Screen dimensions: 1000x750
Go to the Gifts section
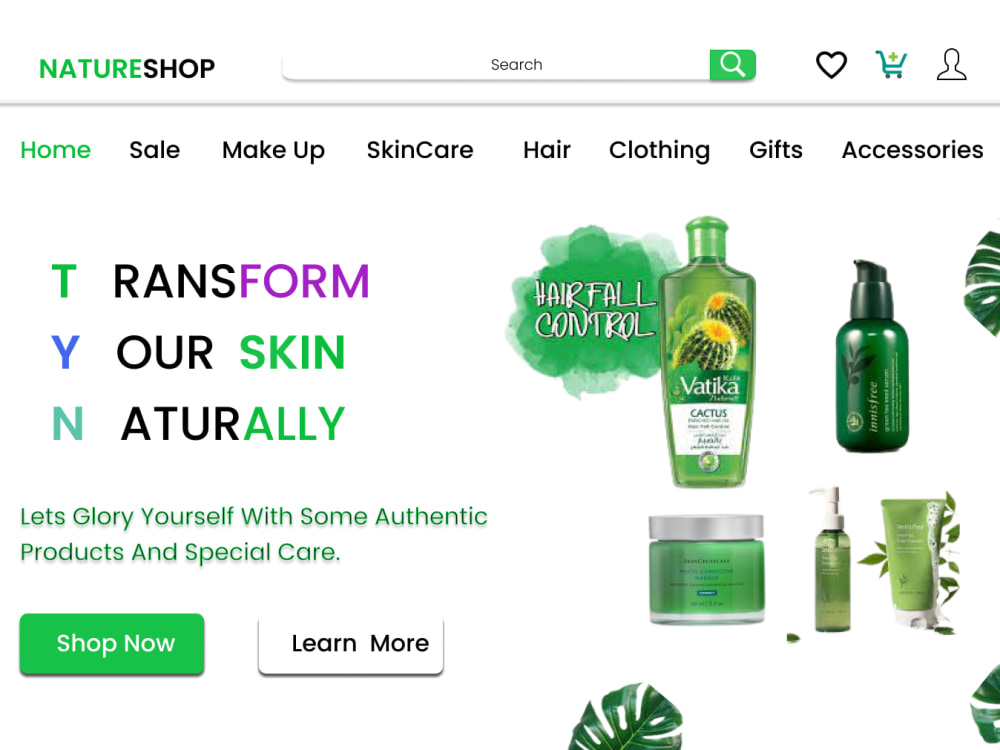[x=776, y=150]
